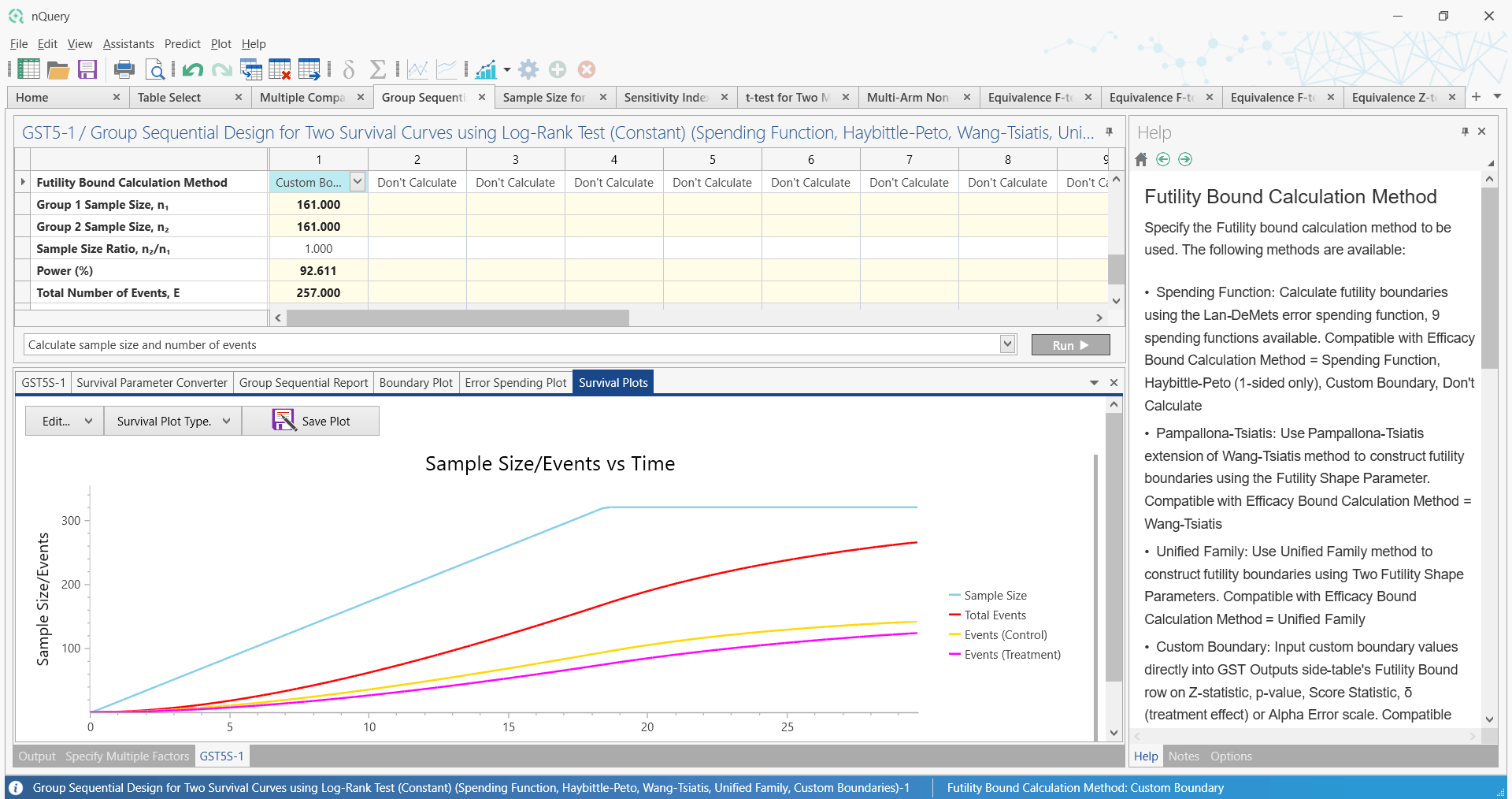Close the Table Select tab
This screenshot has height=799, width=1512.
click(x=239, y=97)
